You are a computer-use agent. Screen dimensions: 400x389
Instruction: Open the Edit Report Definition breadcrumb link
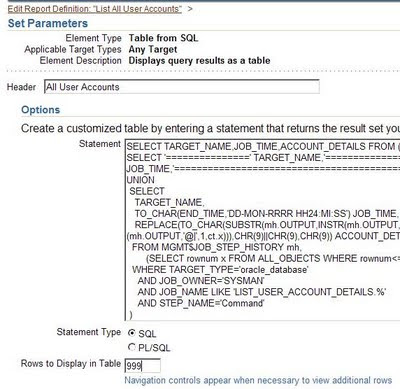pos(95,9)
